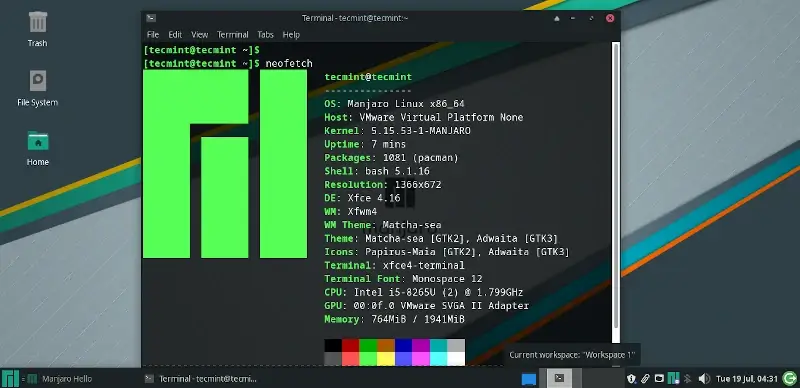Click the large green Manjaro ASCII logo

pyautogui.click(x=225, y=164)
